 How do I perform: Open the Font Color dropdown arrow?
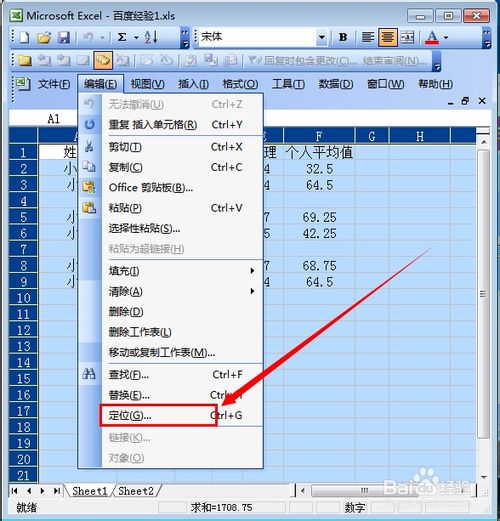coord(446,37)
